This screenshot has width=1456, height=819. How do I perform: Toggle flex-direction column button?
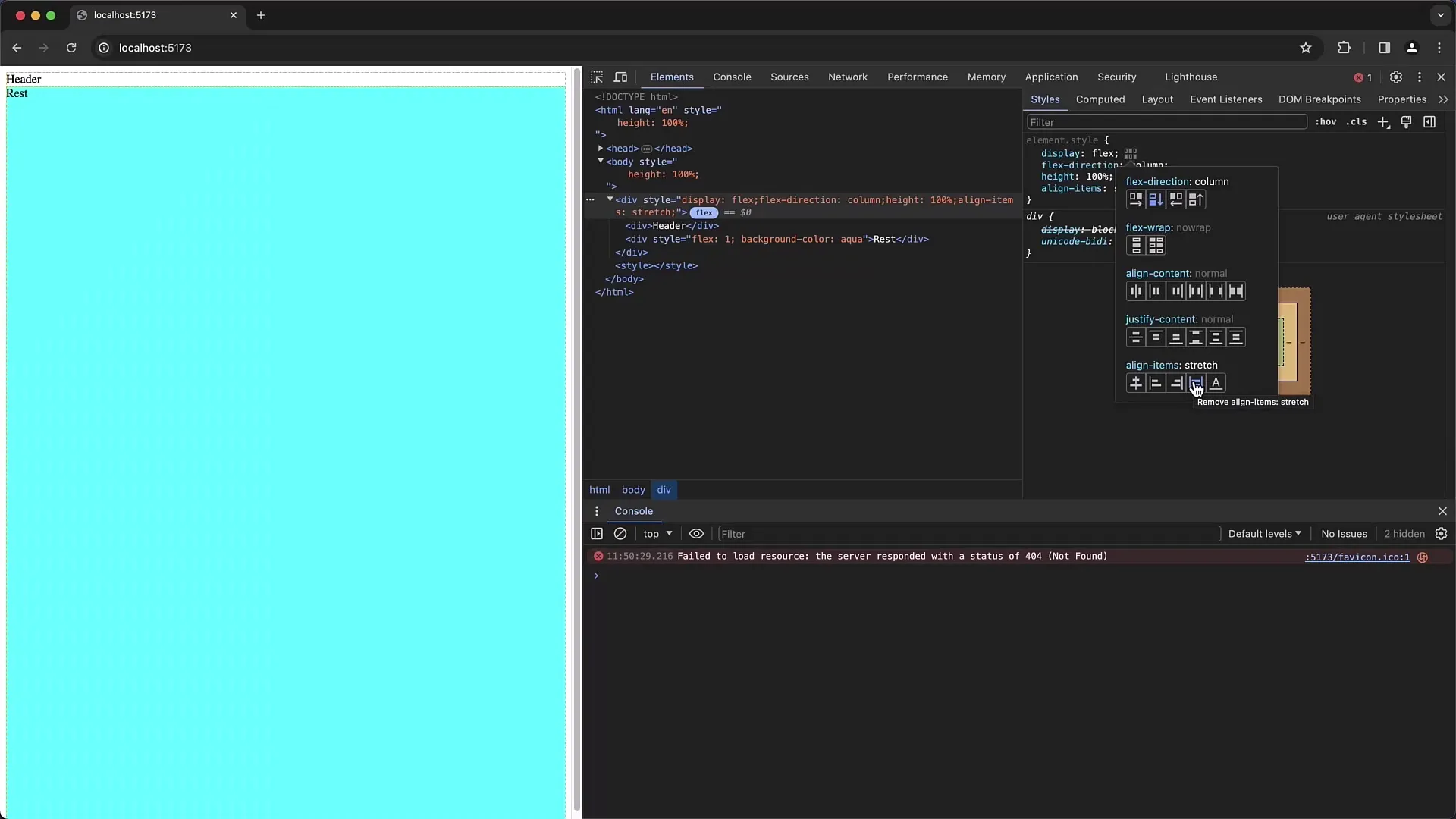pyautogui.click(x=1156, y=199)
